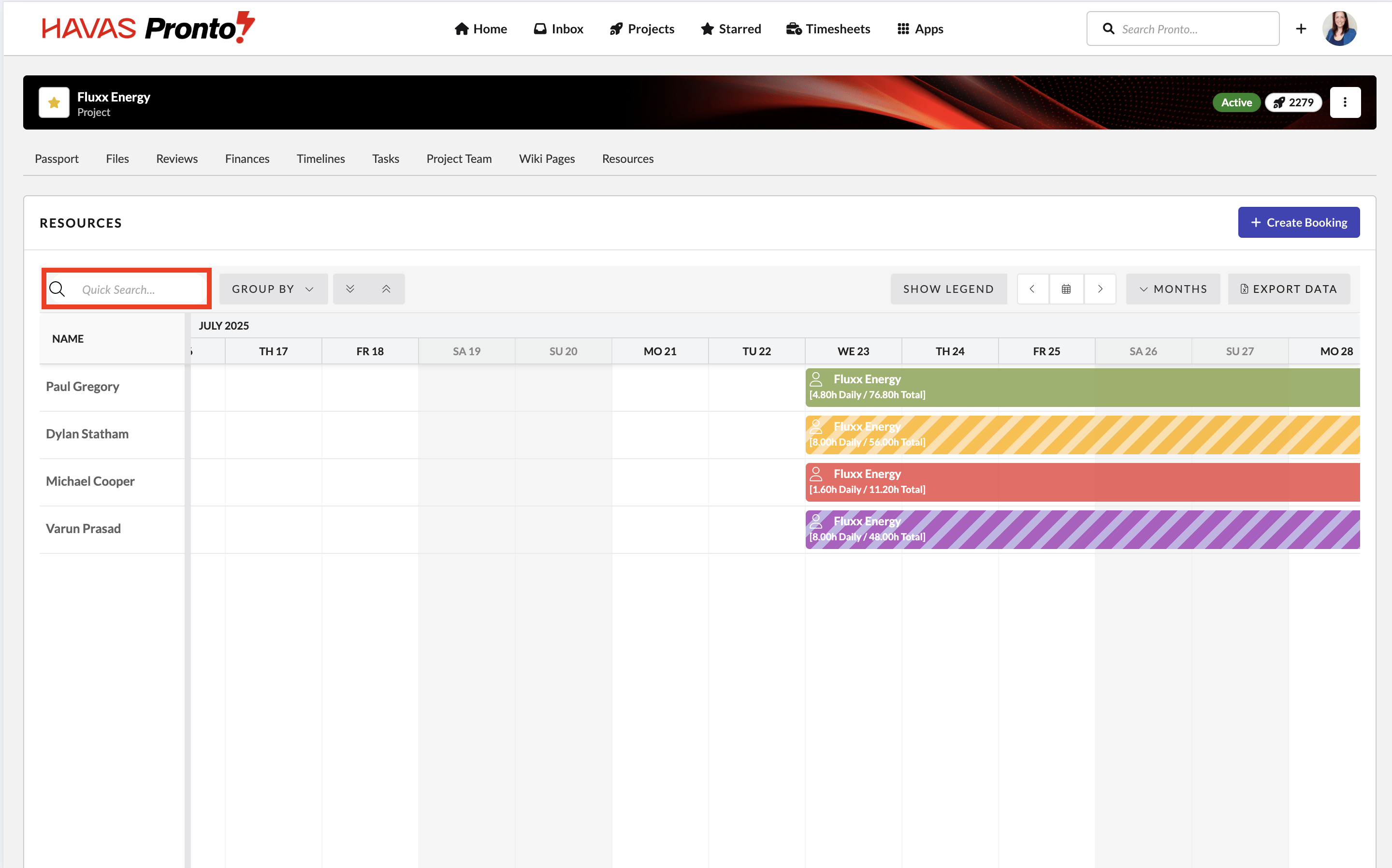Advance timeline with right chevron
1392x868 pixels.
[1100, 289]
